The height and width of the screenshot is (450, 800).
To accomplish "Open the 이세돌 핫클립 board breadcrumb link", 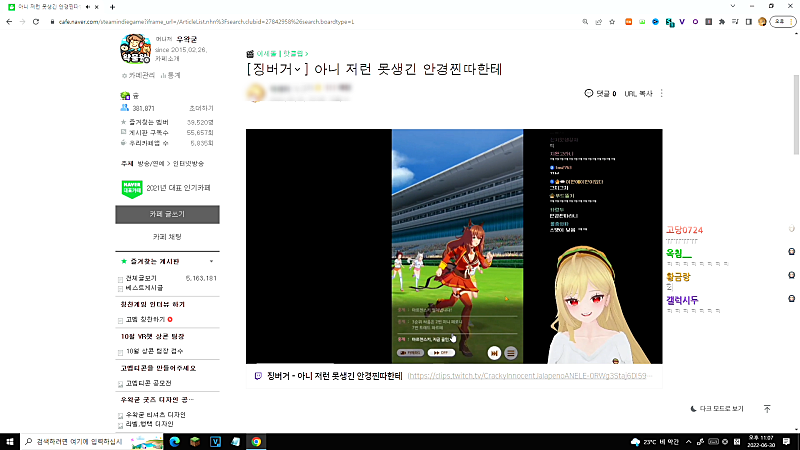I will [282, 54].
